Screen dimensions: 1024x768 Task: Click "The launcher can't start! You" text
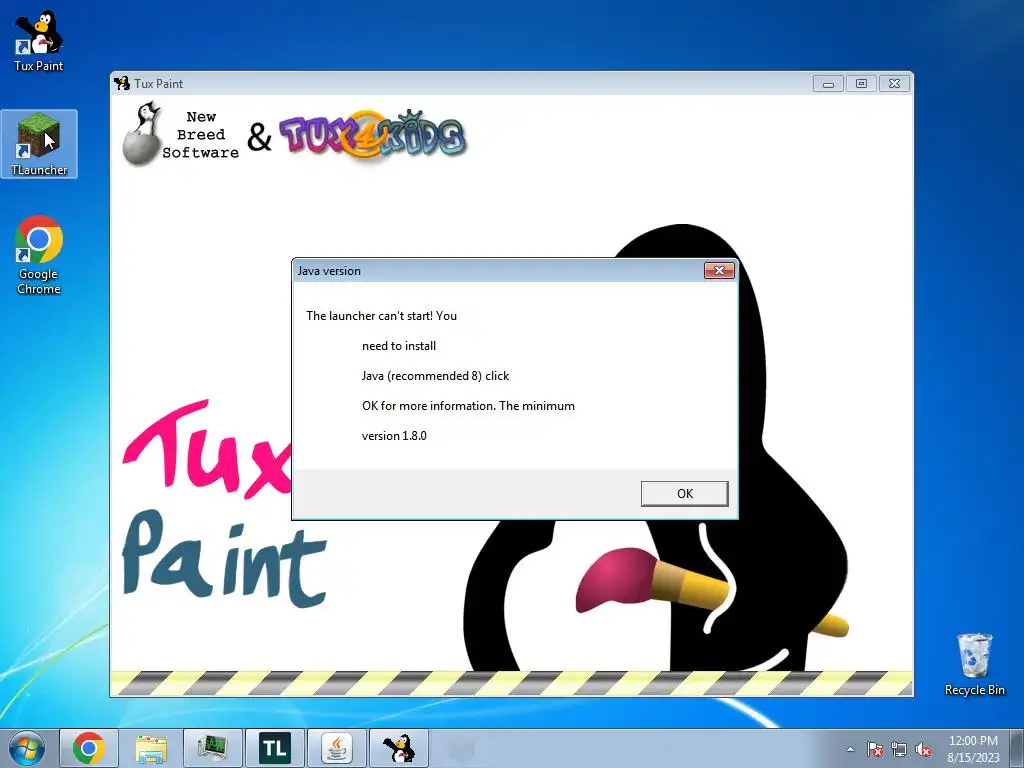click(x=381, y=316)
